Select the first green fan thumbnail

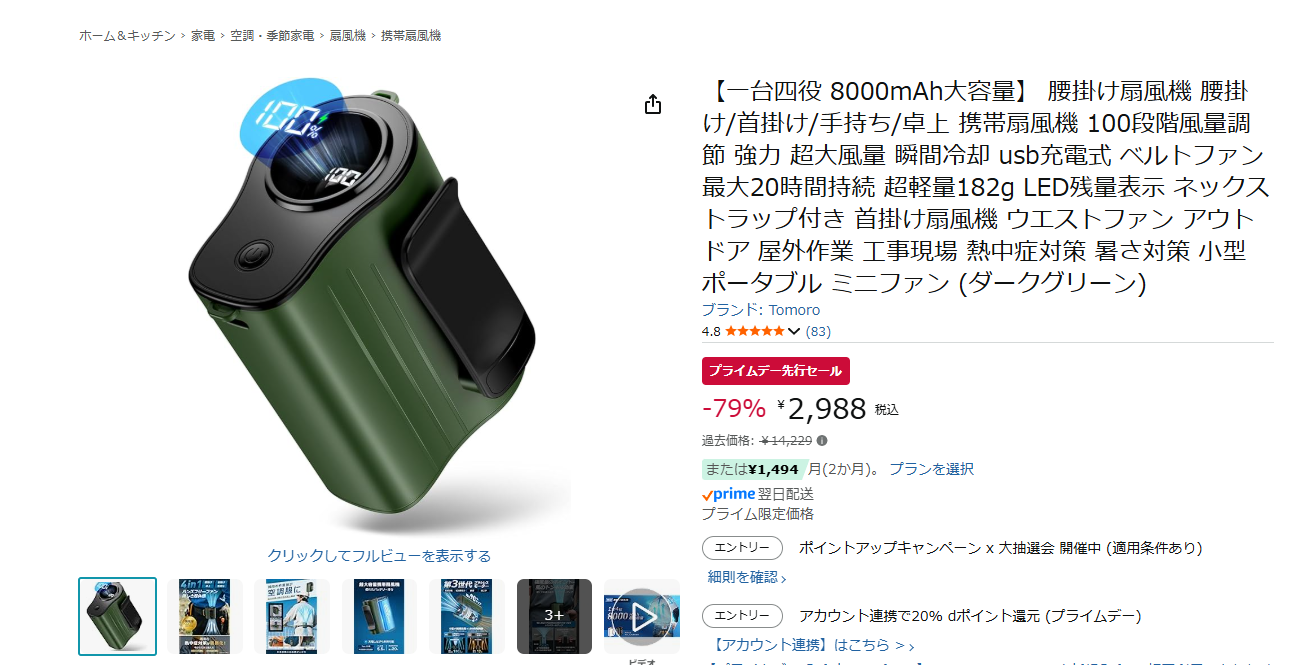tap(117, 616)
